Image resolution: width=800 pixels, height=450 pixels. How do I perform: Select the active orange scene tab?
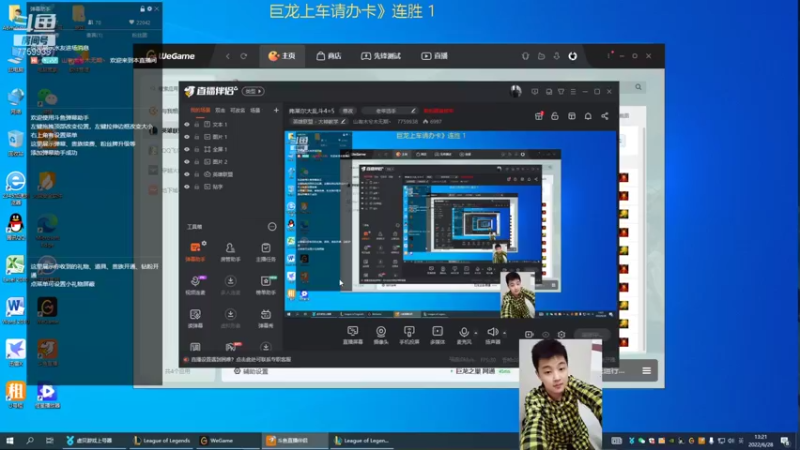[200, 110]
